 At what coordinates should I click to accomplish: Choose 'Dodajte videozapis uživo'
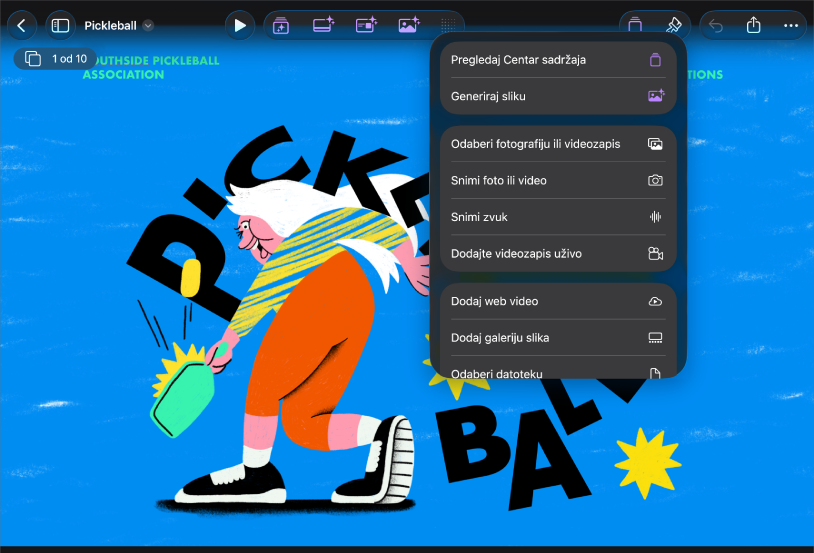click(558, 253)
